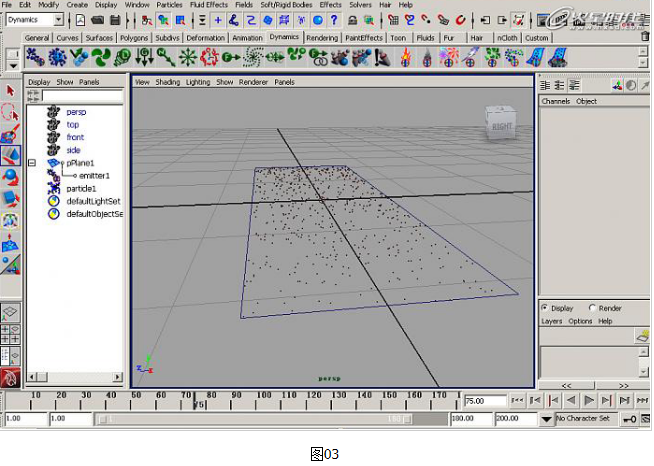Open the Dynamics menu set dropdown
Image resolution: width=654 pixels, height=466 pixels.
click(x=59, y=20)
